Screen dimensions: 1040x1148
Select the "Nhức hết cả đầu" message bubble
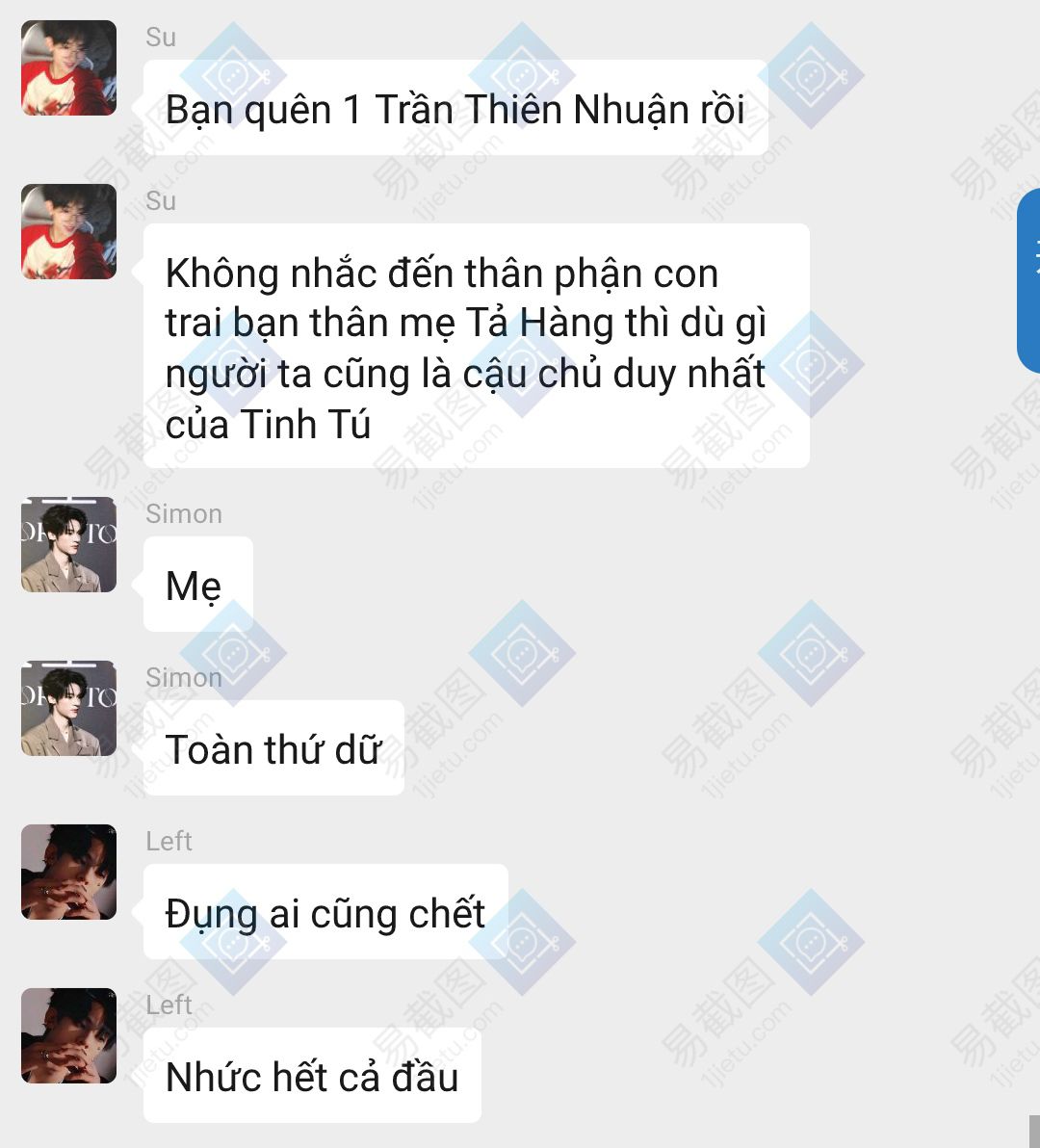tap(313, 1075)
